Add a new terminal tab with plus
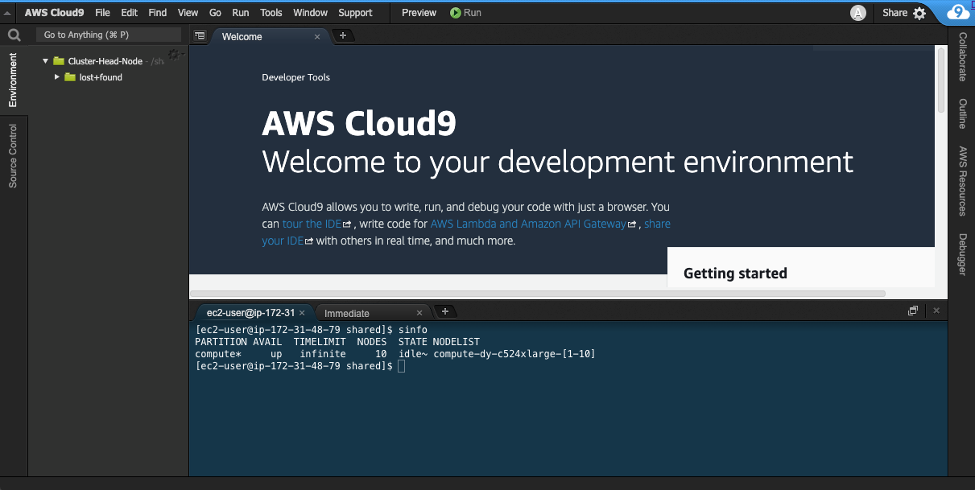The height and width of the screenshot is (491, 977). click(x=445, y=312)
